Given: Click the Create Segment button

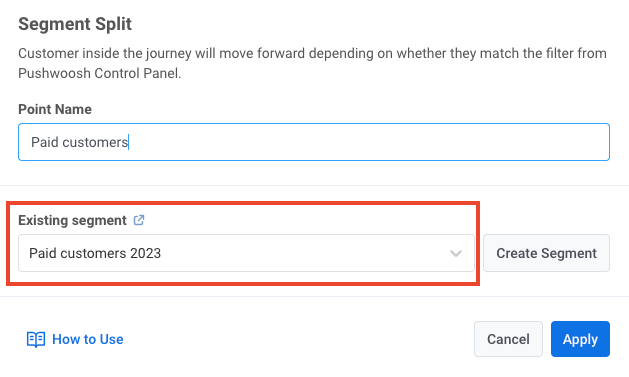Looking at the screenshot, I should [x=546, y=253].
